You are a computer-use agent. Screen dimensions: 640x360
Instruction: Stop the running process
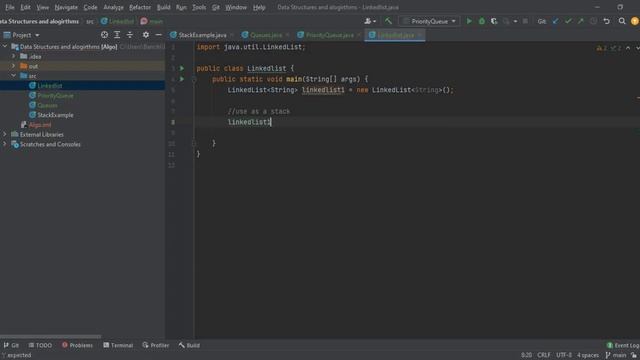(525, 21)
